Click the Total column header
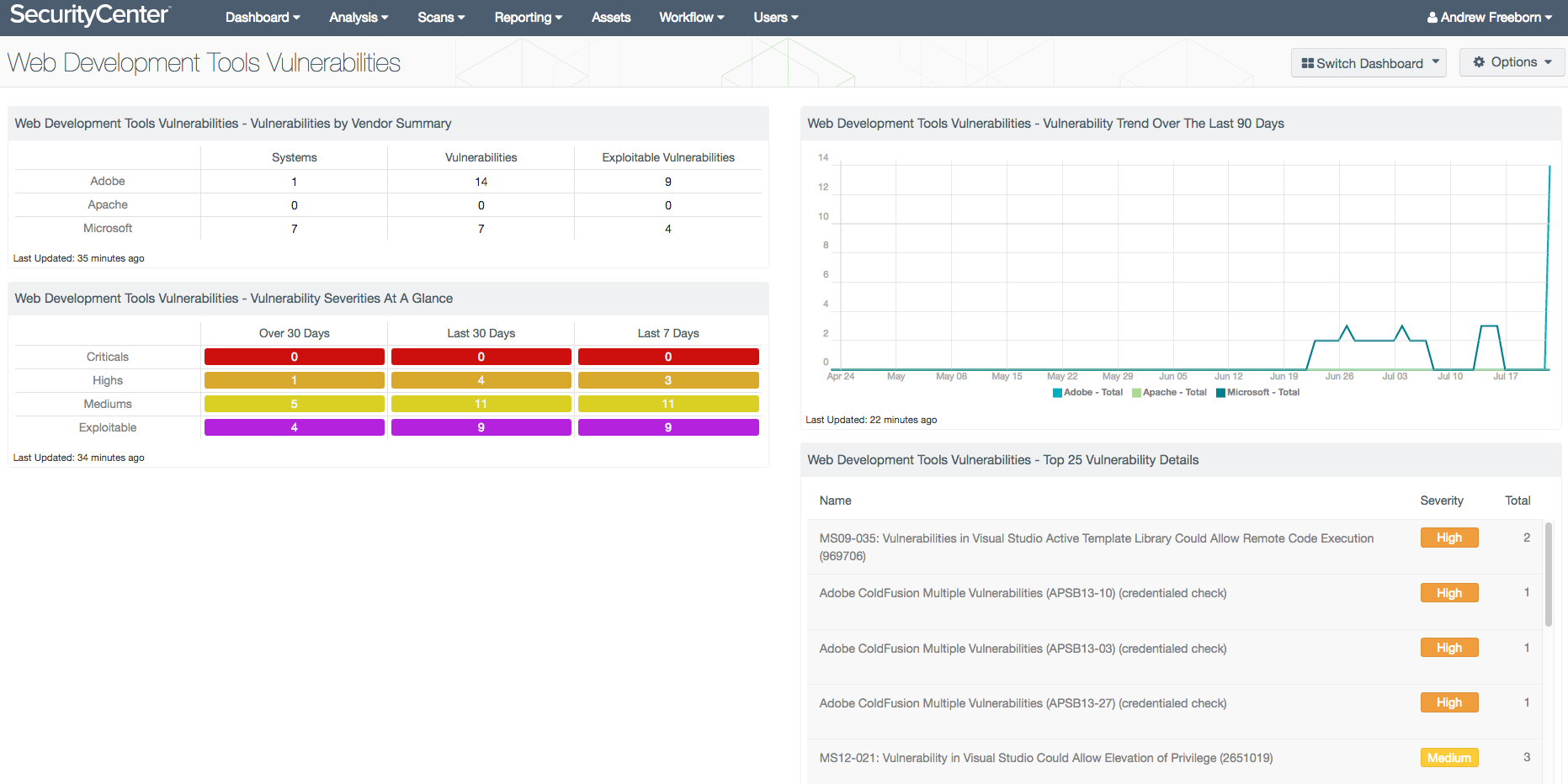Image resolution: width=1568 pixels, height=784 pixels. point(1518,501)
